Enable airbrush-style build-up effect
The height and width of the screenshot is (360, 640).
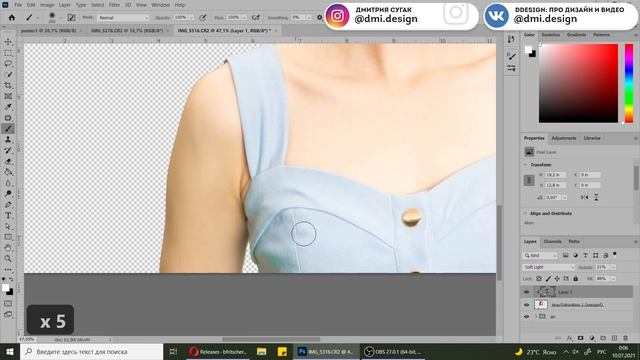256,18
